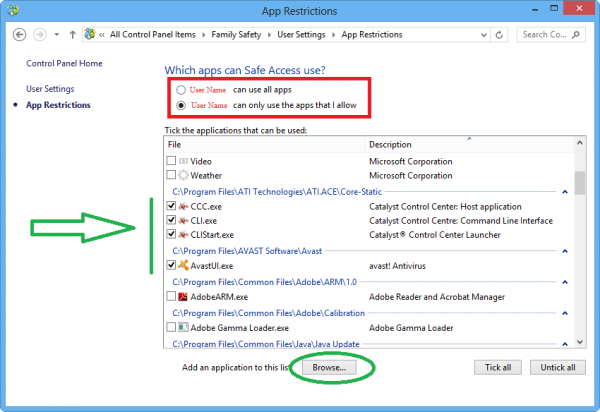Collapse the AVAST Software group

coord(564,251)
